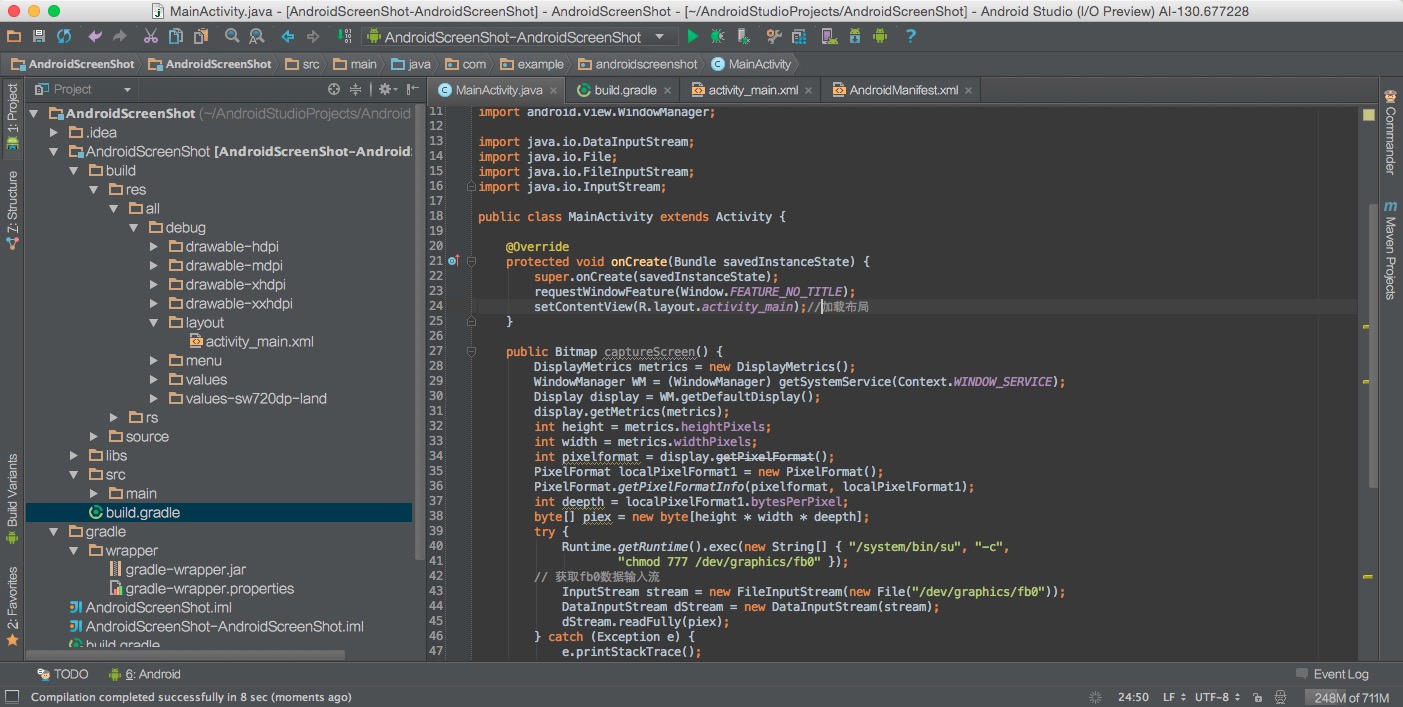
Task: Open the Commander side panel
Action: [1390, 132]
